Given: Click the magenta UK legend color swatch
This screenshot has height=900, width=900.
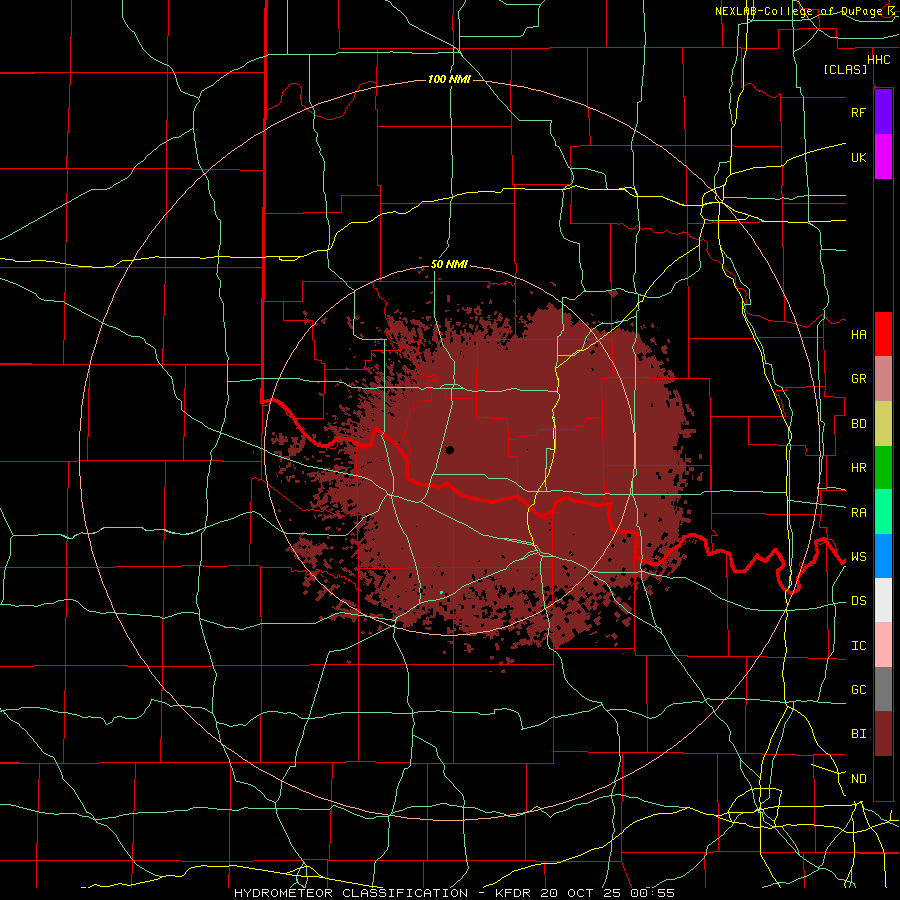Looking at the screenshot, I should pos(883,157).
